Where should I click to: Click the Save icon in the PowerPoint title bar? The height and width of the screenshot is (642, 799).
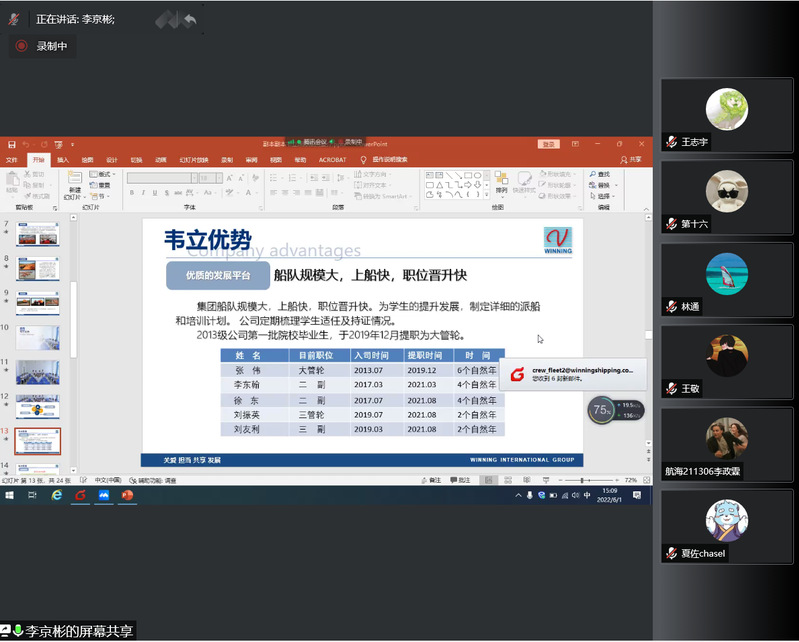coord(11,145)
